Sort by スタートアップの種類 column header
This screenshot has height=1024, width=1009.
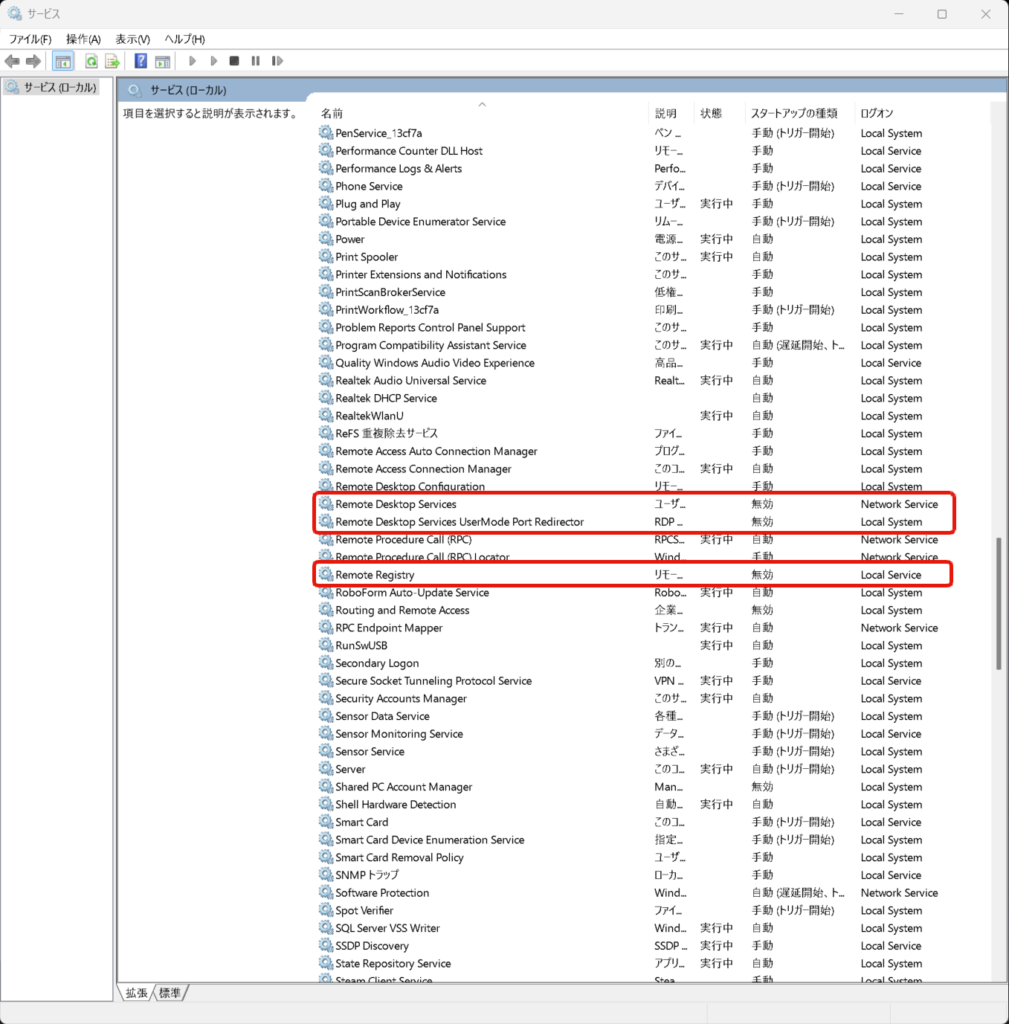point(794,114)
